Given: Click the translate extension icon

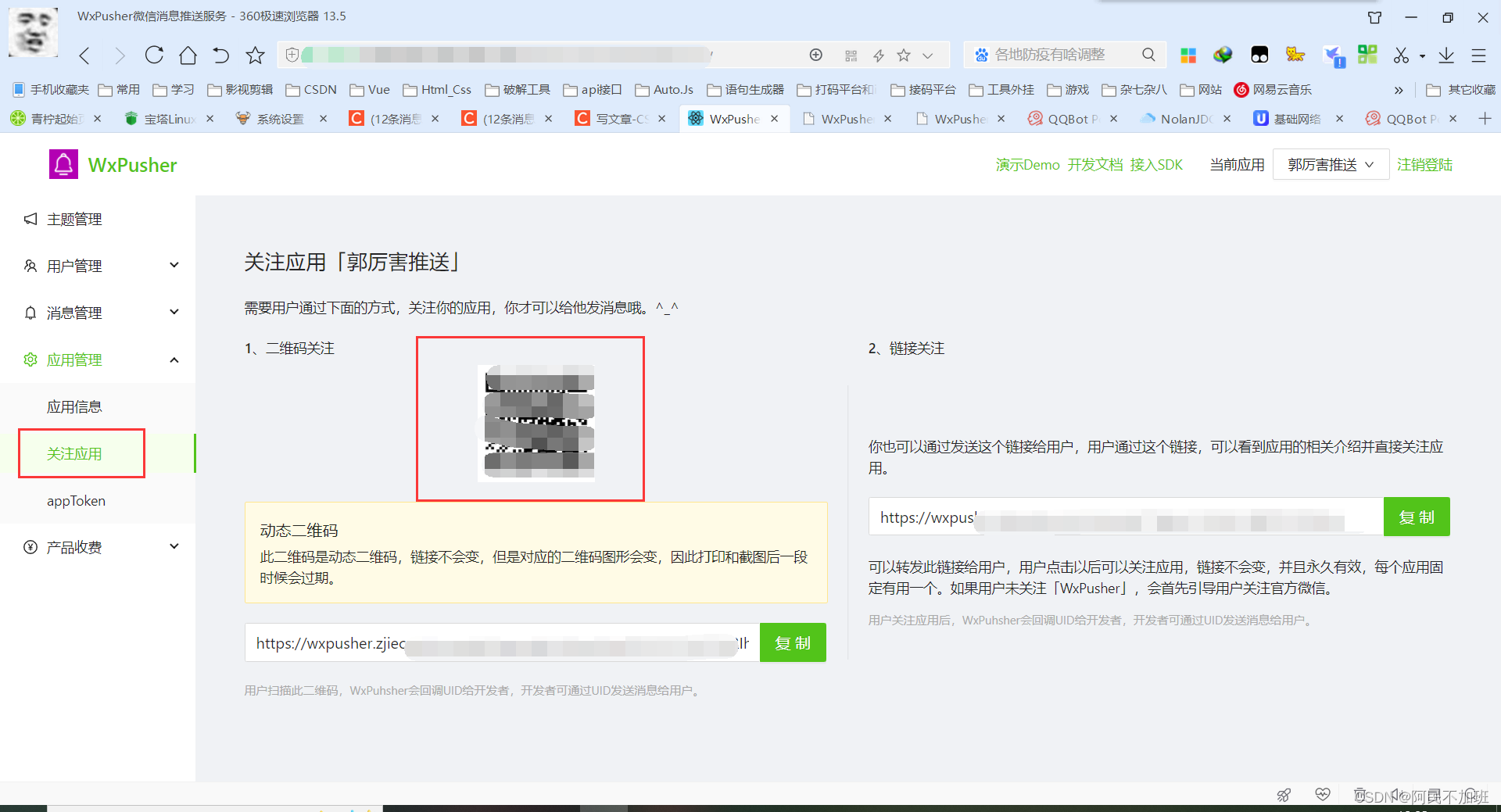Looking at the screenshot, I should [x=1334, y=55].
